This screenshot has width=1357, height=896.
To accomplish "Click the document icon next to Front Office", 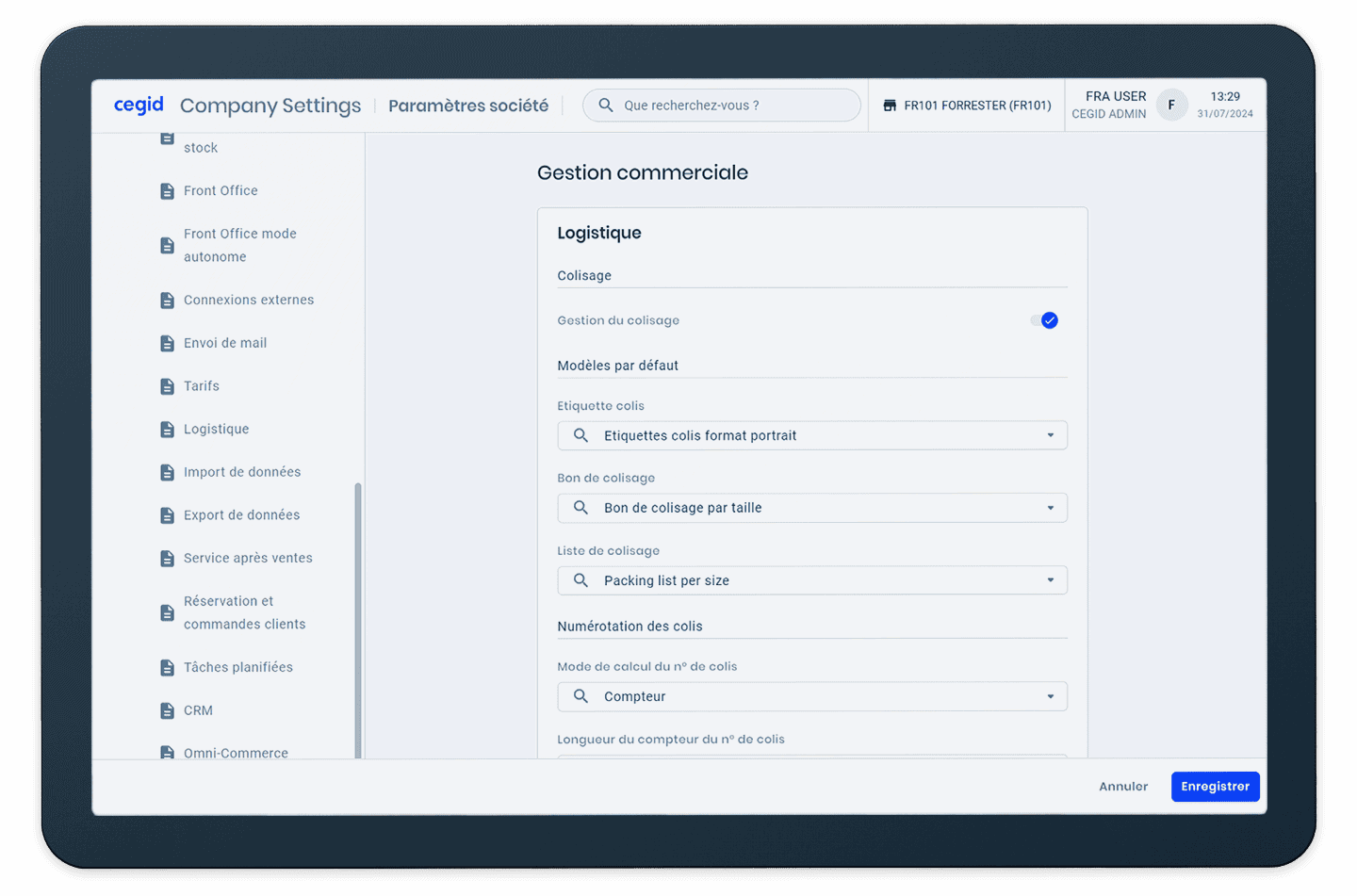I will (168, 191).
